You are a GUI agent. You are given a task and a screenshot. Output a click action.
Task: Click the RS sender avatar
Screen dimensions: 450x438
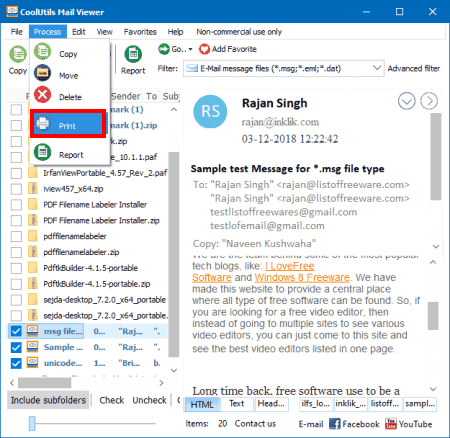210,111
